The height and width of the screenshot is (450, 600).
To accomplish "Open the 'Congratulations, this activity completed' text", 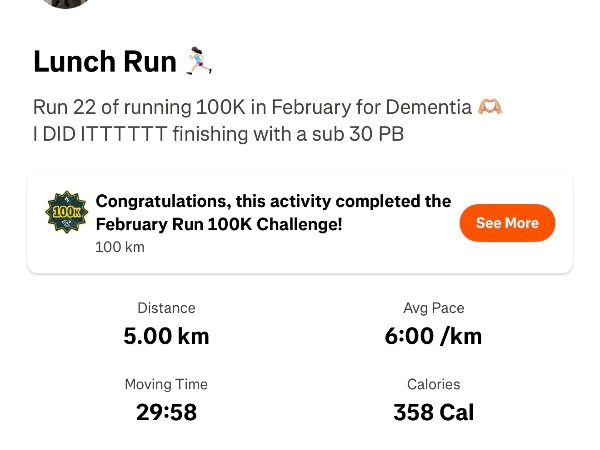I will [273, 201].
